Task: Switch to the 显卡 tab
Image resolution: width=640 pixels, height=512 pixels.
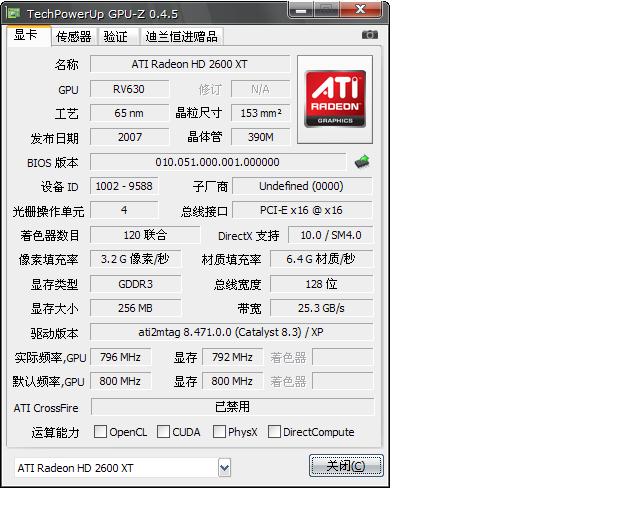Action: [x=28, y=35]
